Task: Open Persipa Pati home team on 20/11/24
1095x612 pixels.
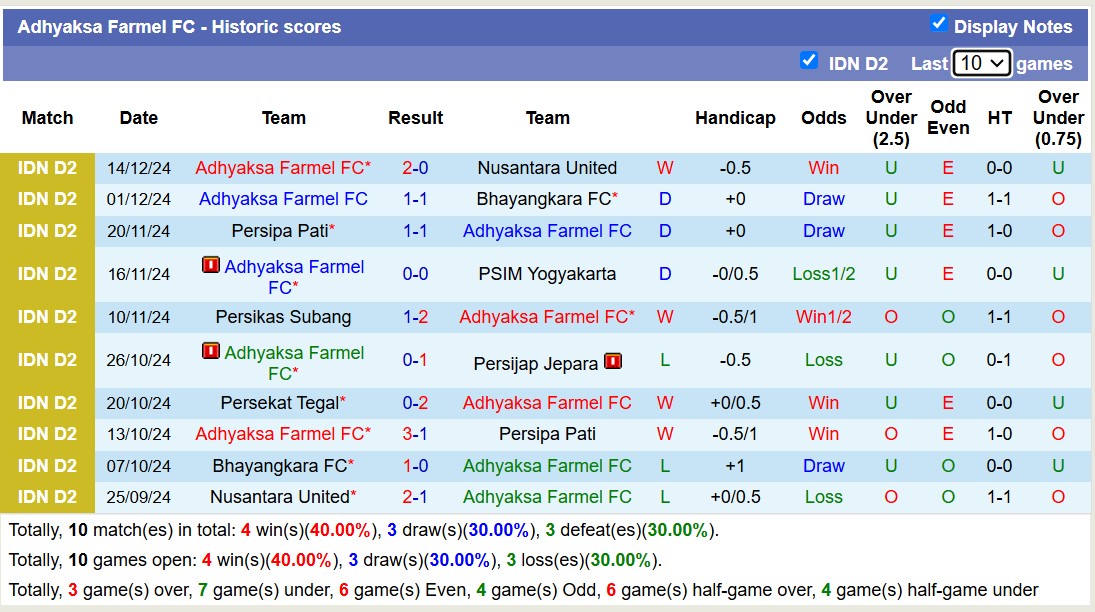Action: point(279,231)
